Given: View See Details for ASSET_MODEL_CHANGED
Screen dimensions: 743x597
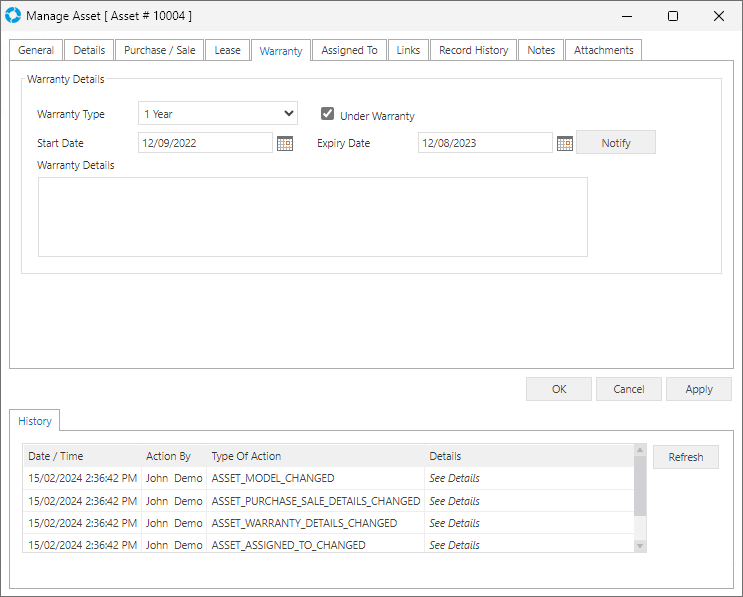Looking at the screenshot, I should point(454,479).
